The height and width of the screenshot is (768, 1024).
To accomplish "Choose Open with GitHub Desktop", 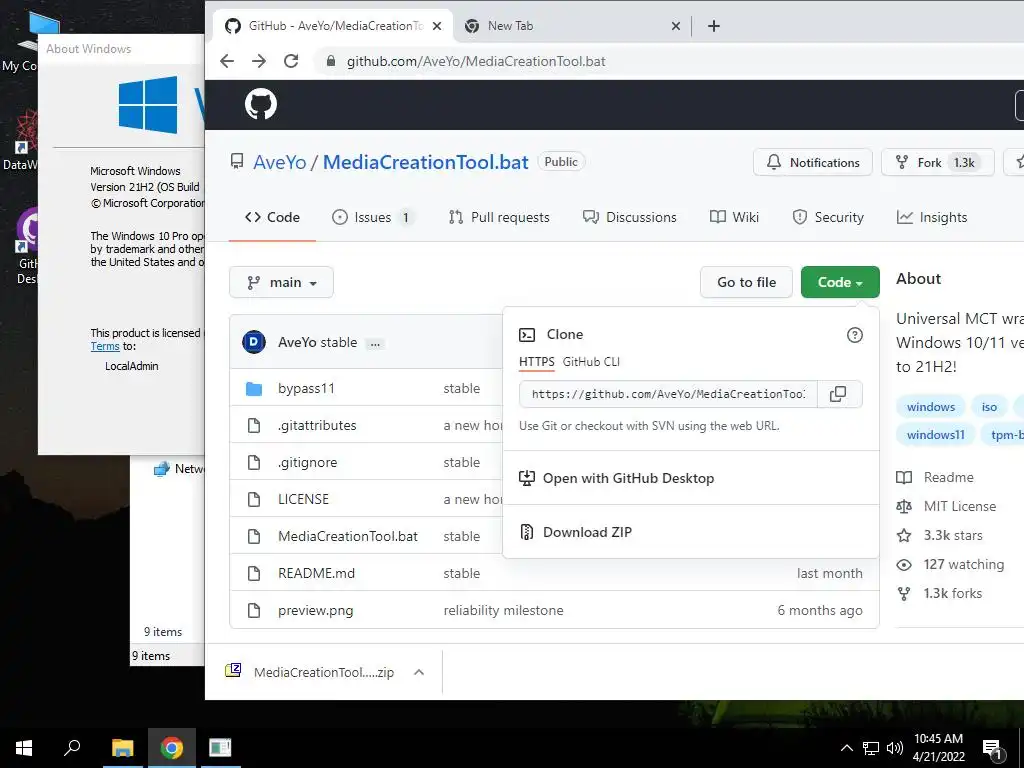I will 691,478.
